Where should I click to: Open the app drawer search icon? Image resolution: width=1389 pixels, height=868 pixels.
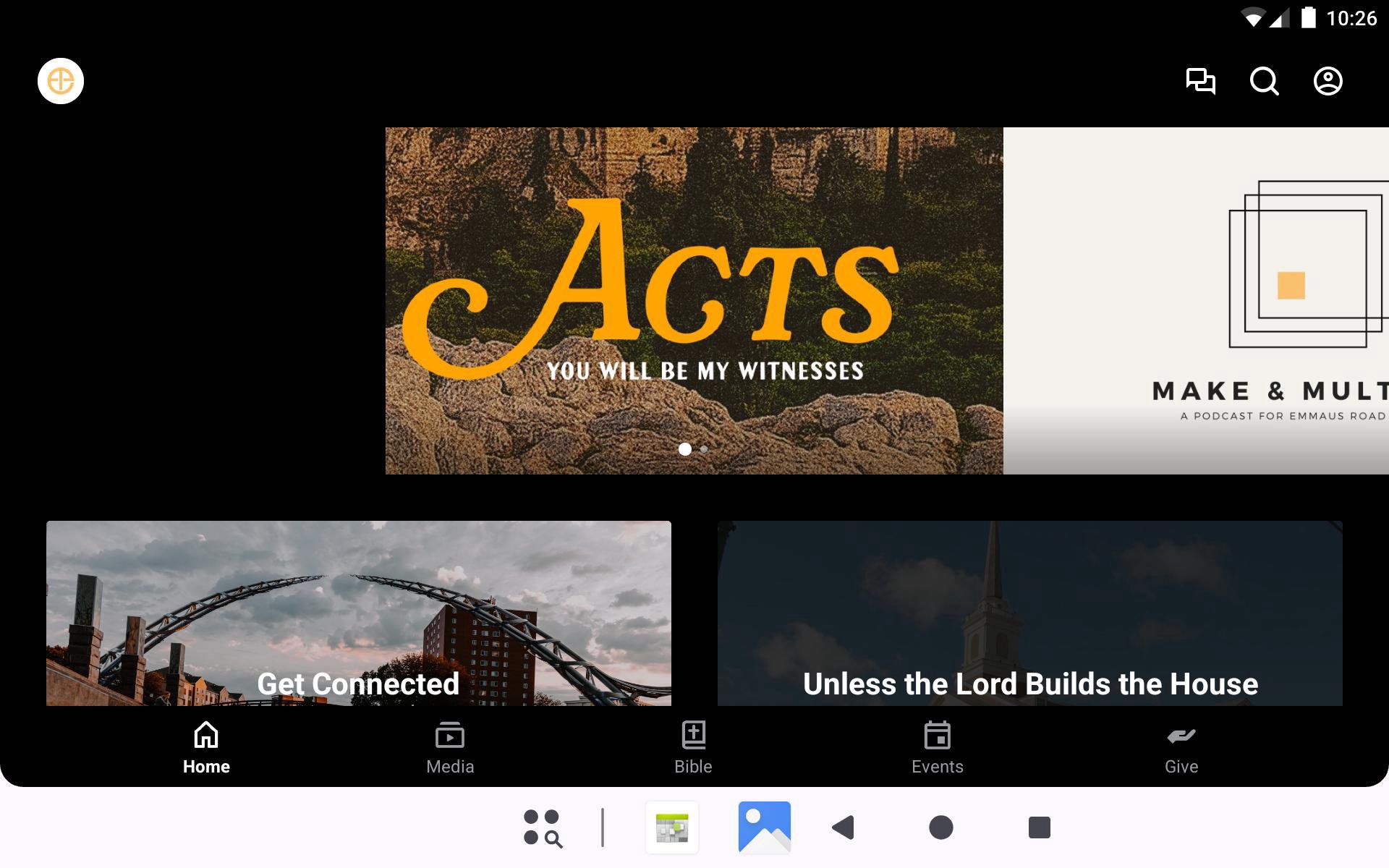point(543,827)
